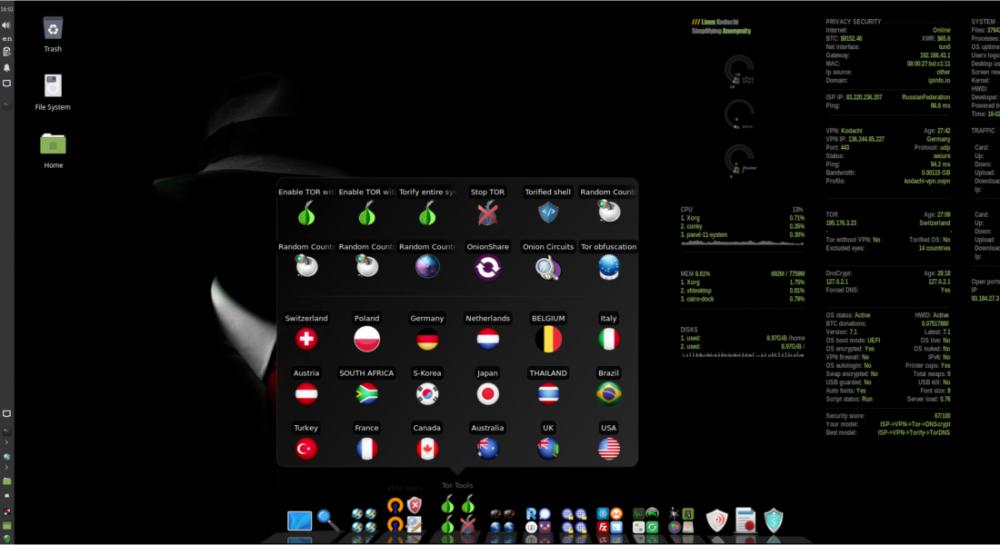This screenshot has width=1000, height=545.
Task: Click the 'en' keyboard layout indicator
Action: tap(6, 39)
